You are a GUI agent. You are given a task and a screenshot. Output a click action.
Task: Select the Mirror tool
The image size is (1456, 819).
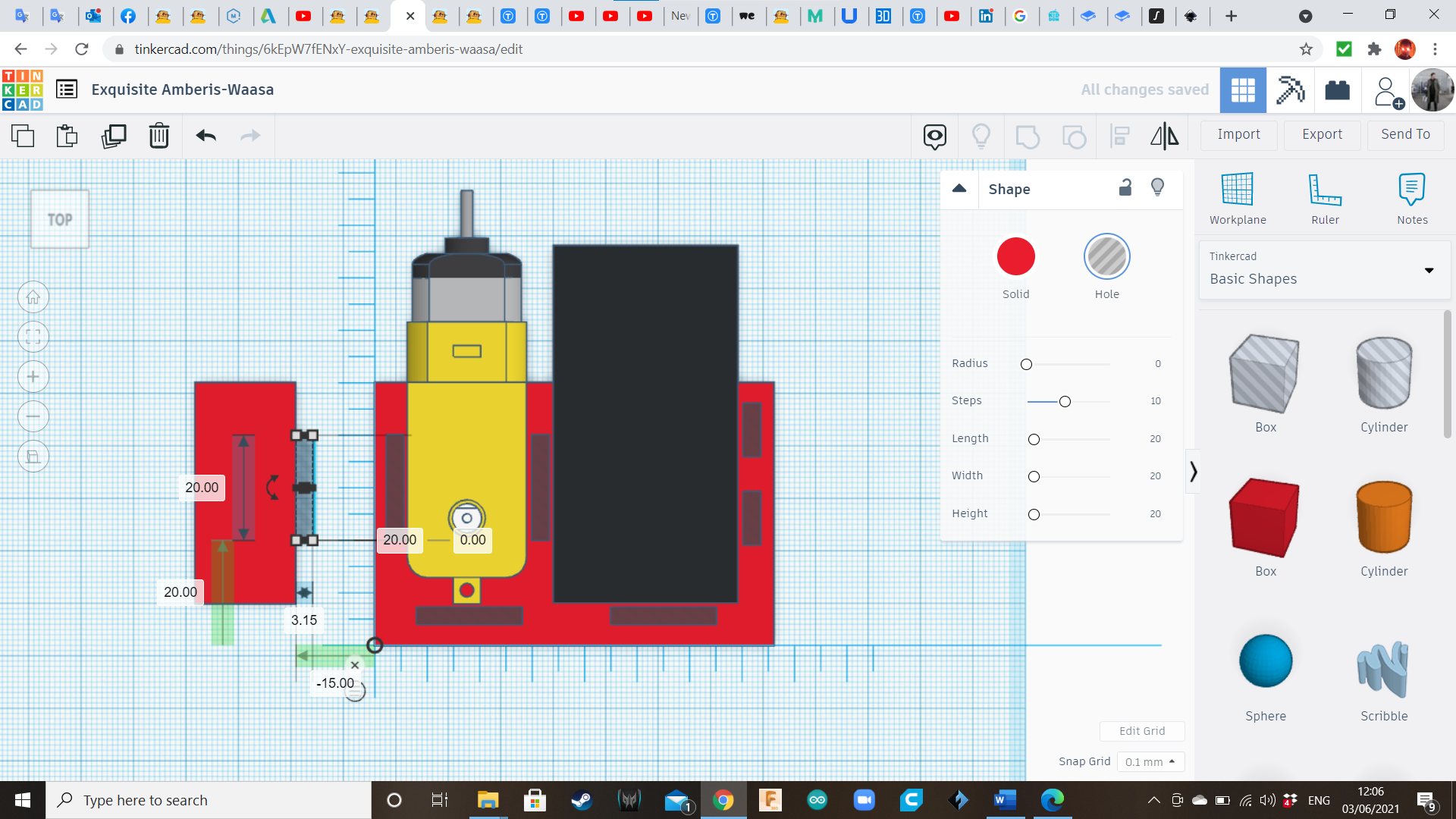tap(1164, 136)
